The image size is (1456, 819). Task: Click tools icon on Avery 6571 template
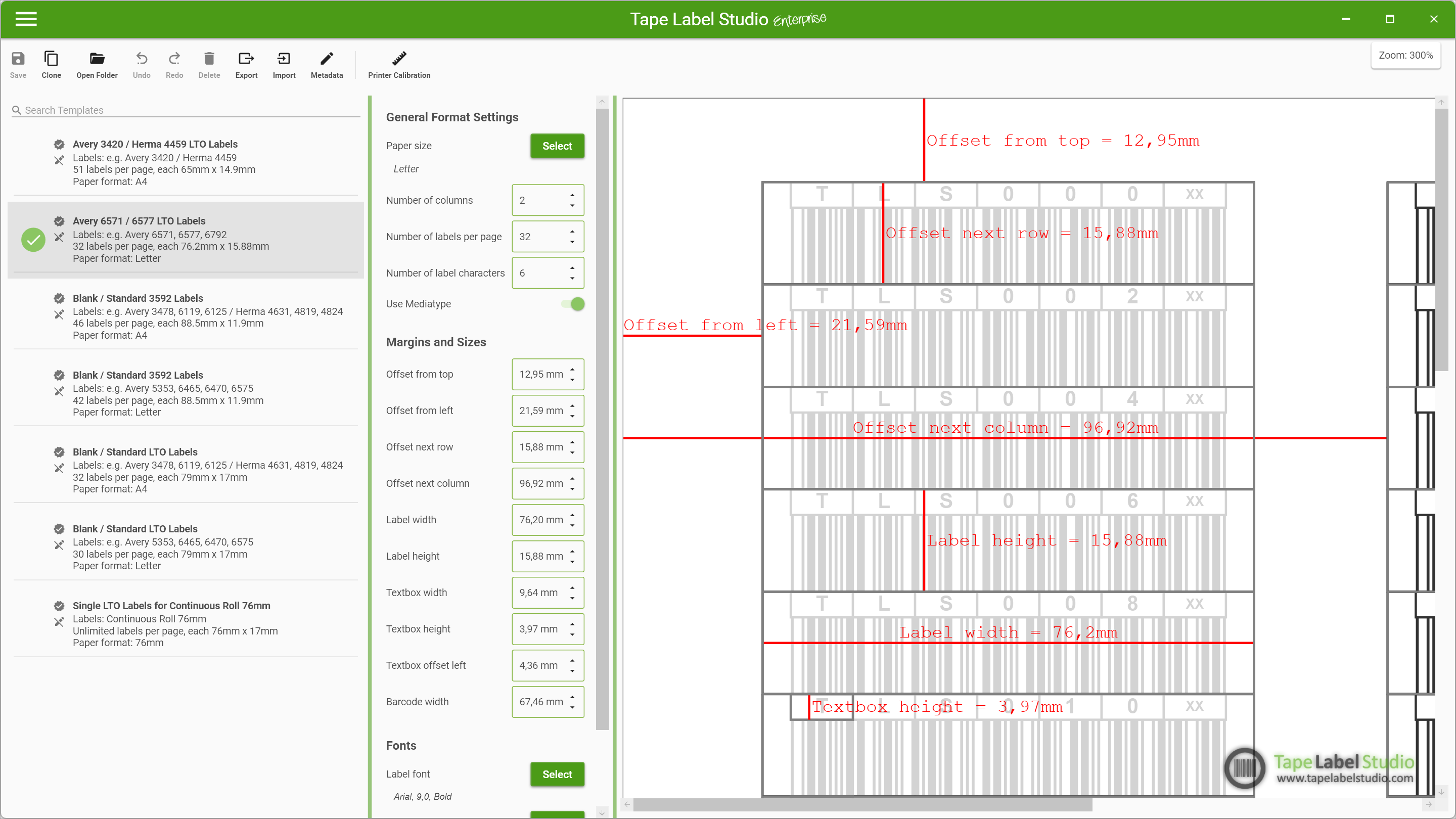pos(59,238)
